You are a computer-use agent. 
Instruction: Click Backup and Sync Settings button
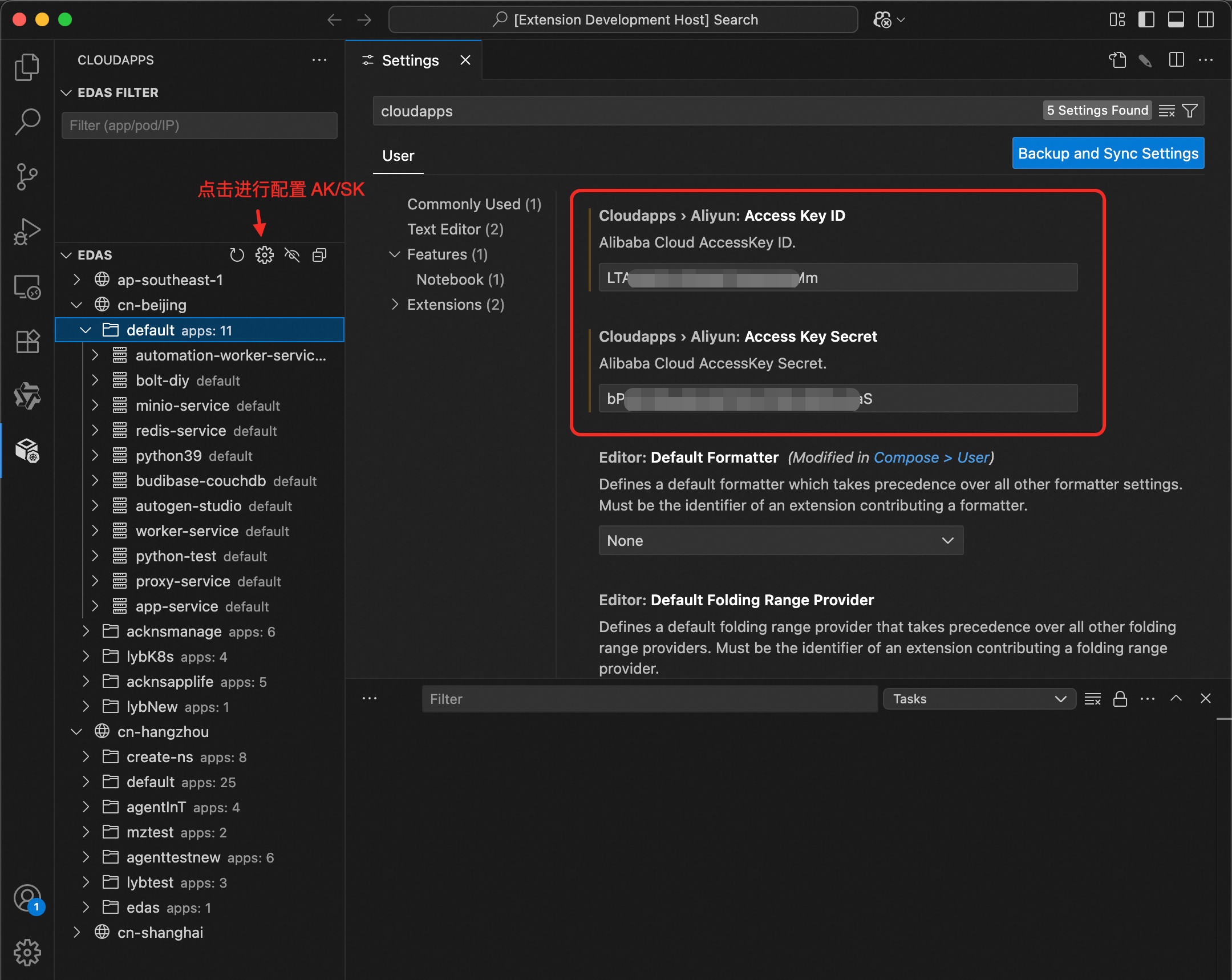(x=1108, y=153)
